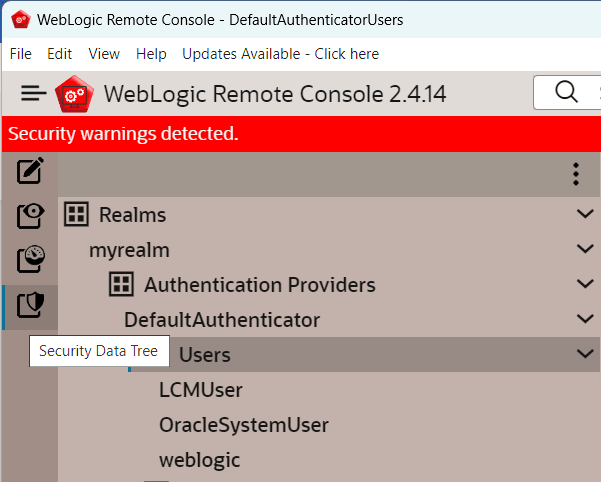Click the Security warnings detected banner

301,134
